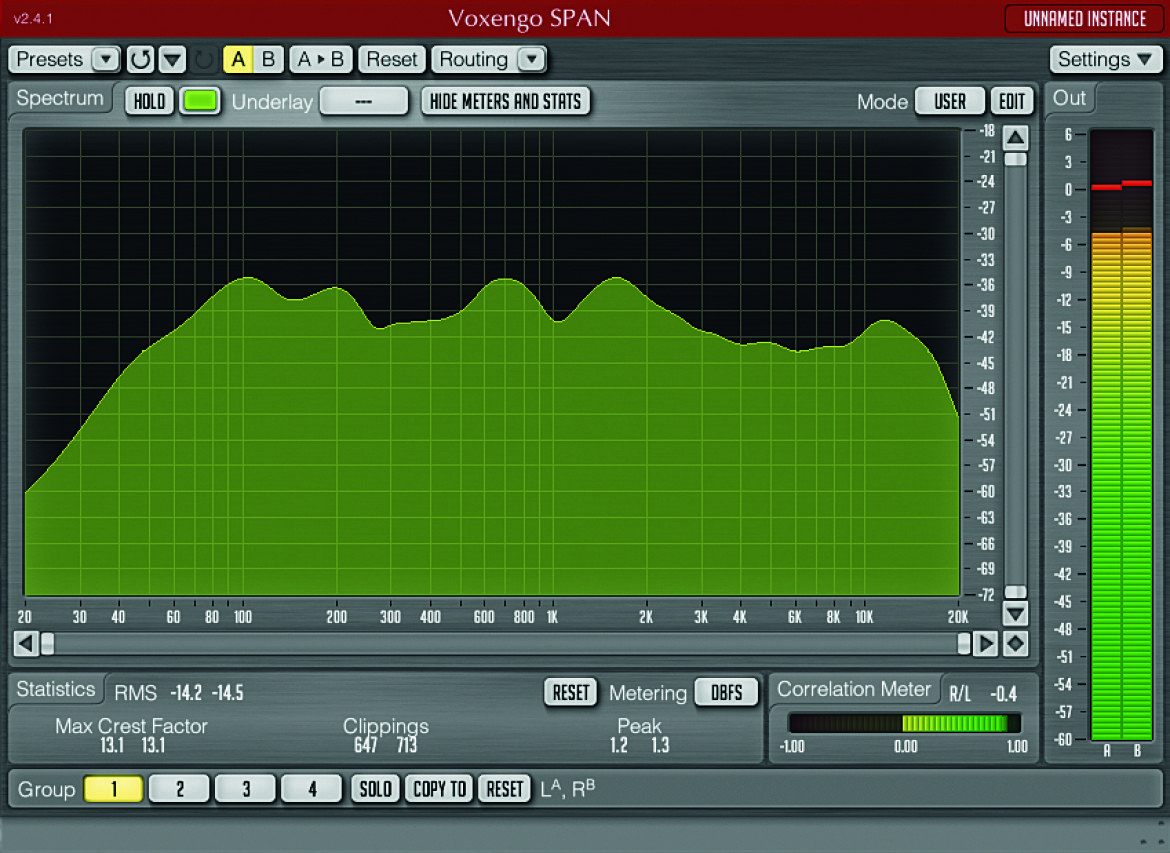Select group 1
The height and width of the screenshot is (853, 1170).
point(113,789)
